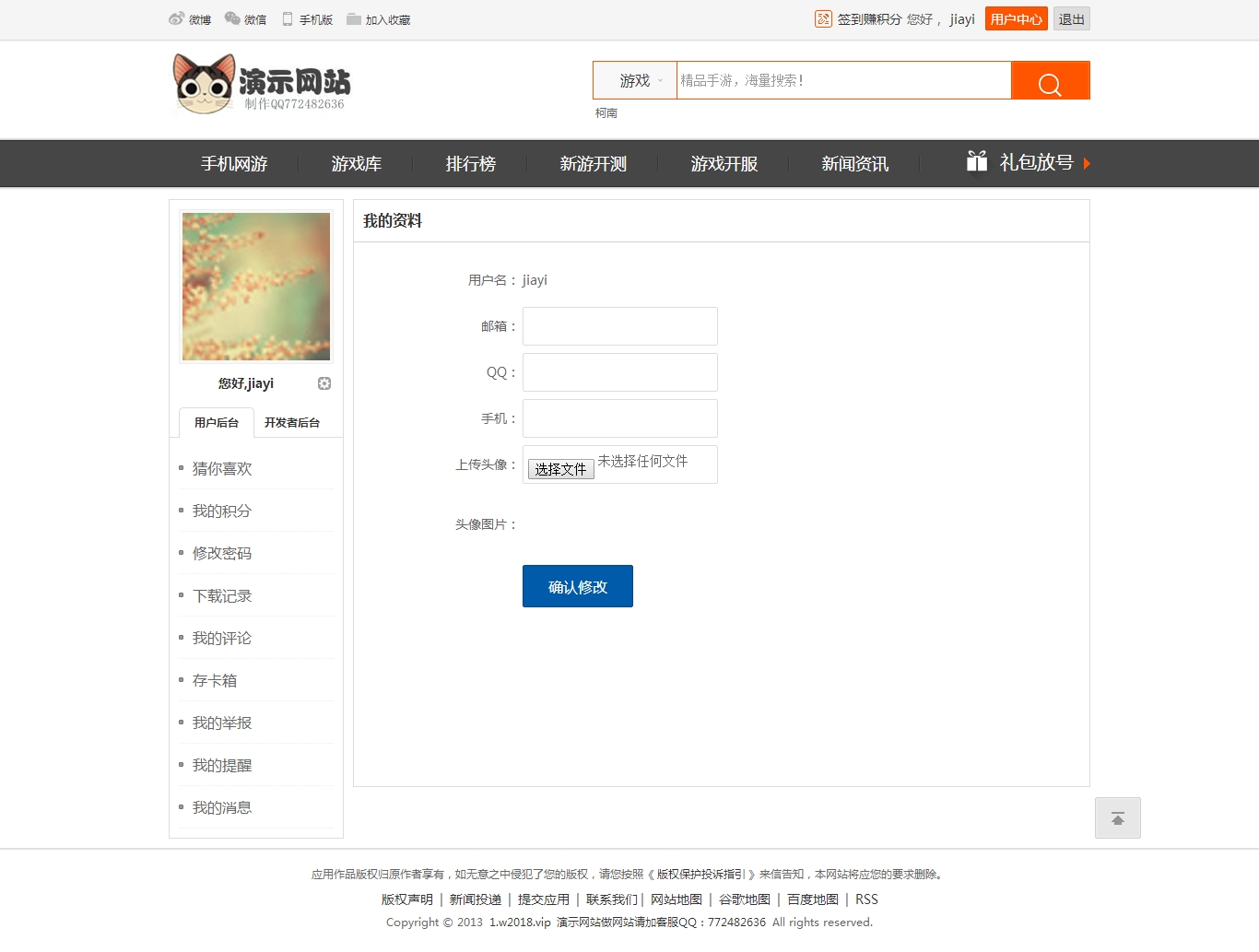This screenshot has height=952, width=1259.
Task: Click the back-to-top arrow button
Action: (1117, 817)
